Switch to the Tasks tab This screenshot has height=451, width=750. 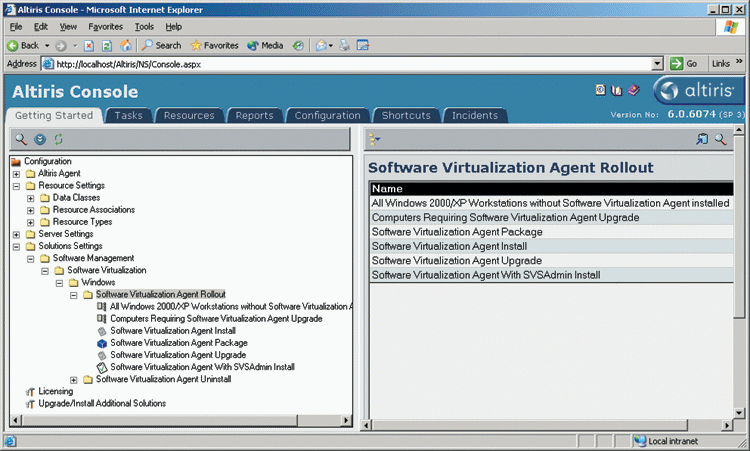coord(128,115)
